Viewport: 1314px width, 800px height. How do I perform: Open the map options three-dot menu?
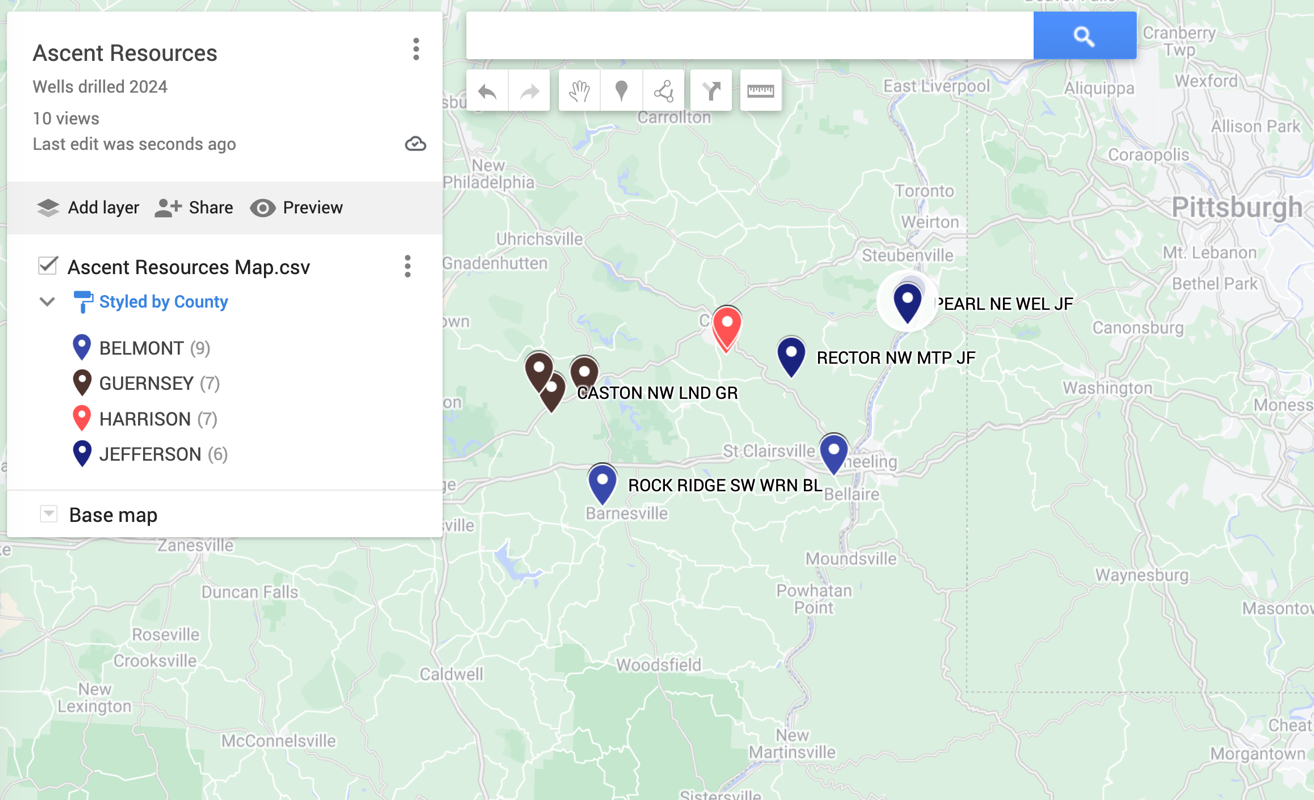416,48
